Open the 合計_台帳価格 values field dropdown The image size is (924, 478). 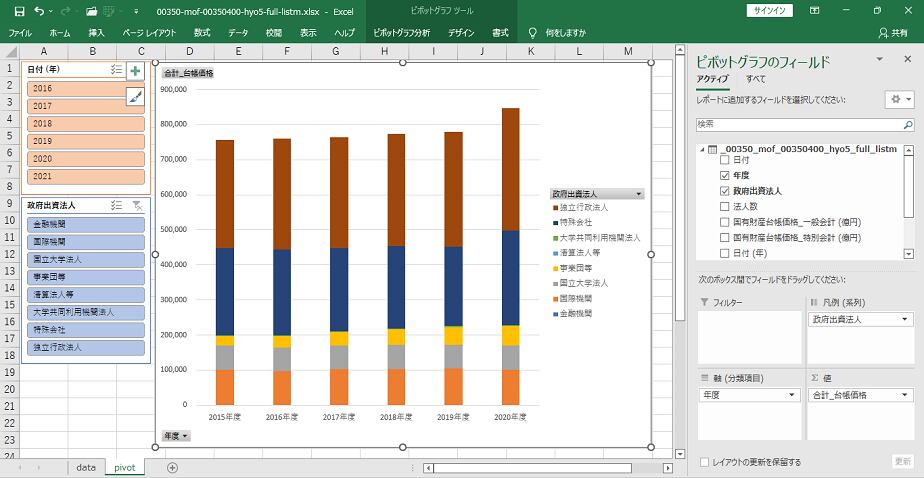click(906, 395)
